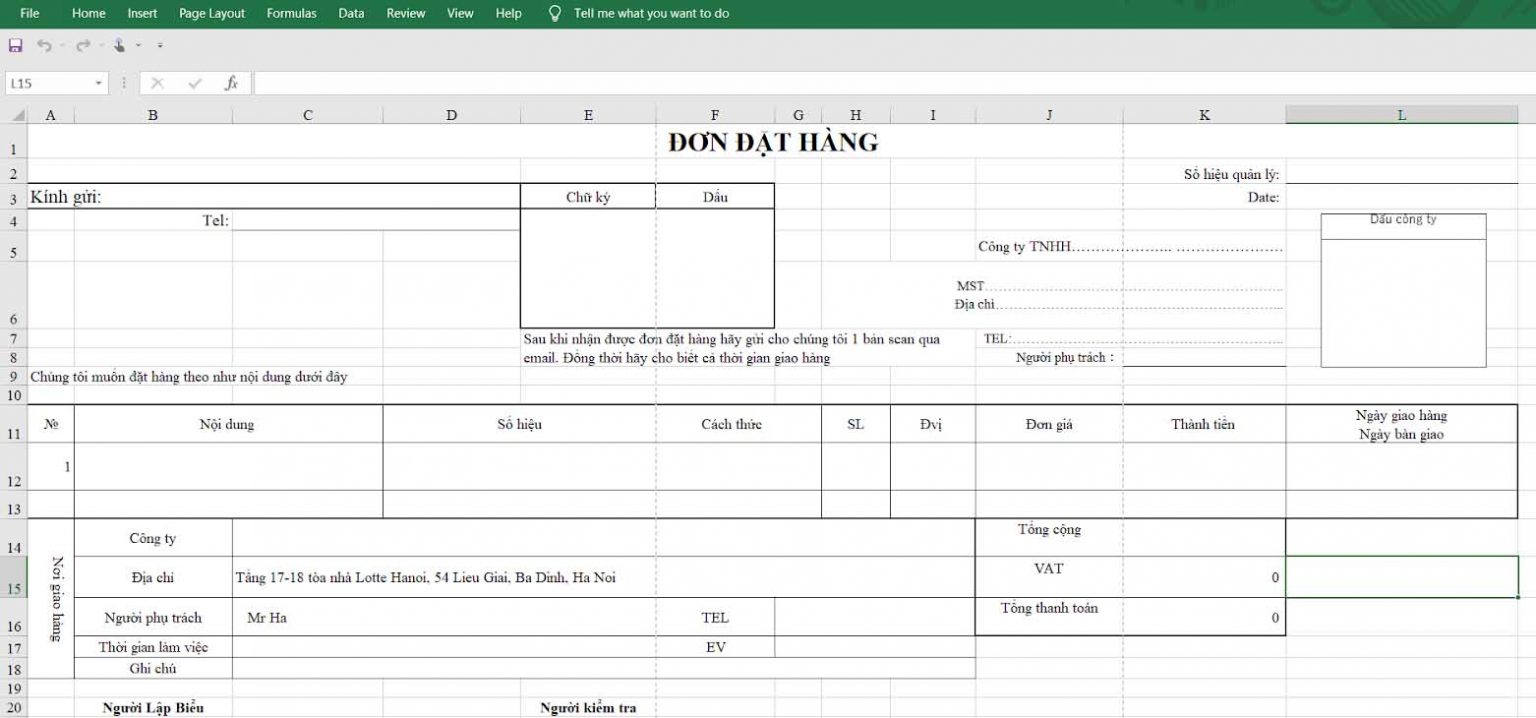Open the Review tab
The image size is (1536, 718).
tap(406, 13)
